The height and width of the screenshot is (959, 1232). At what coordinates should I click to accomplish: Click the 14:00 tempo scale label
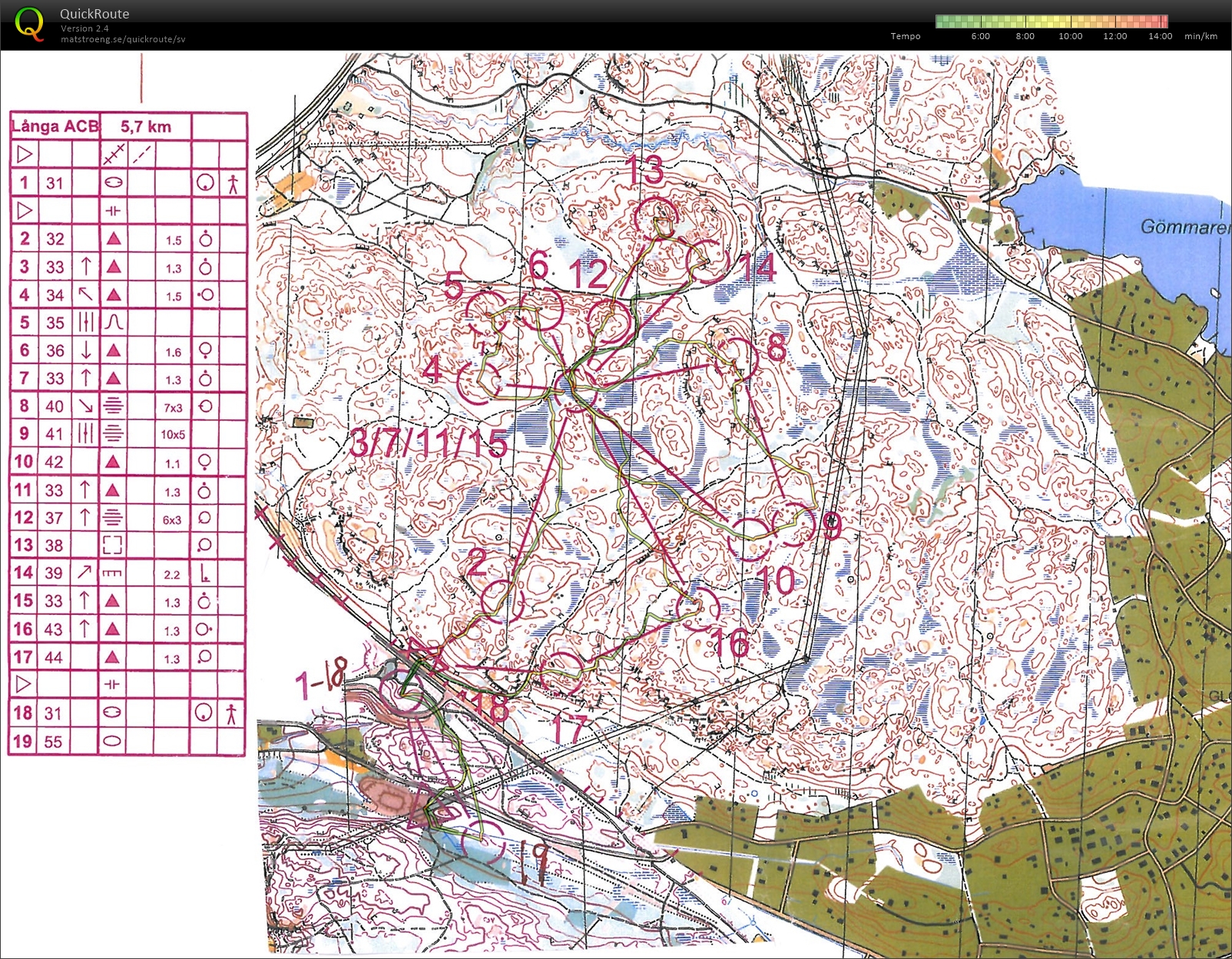point(1160,36)
